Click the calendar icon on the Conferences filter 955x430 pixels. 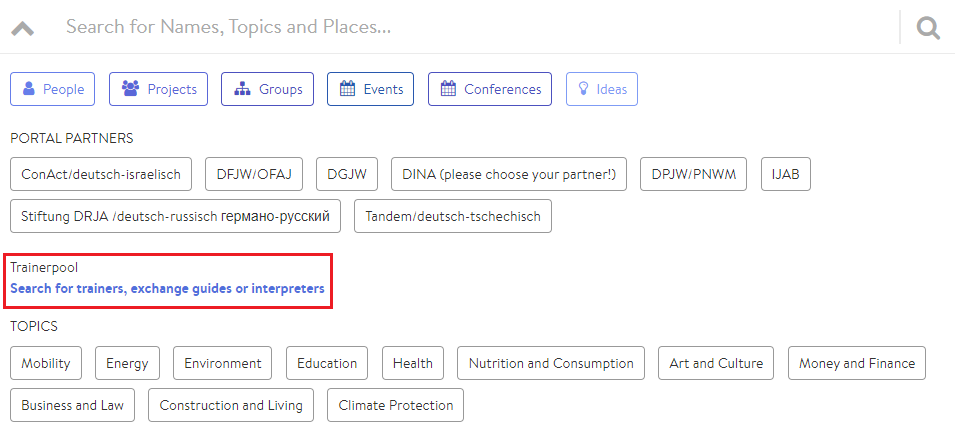[448, 89]
